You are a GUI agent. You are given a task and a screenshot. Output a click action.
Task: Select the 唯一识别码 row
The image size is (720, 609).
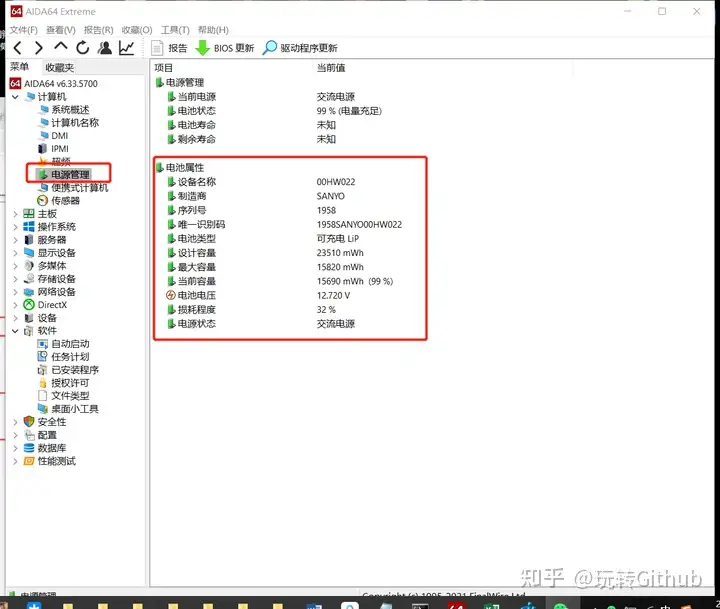[284, 225]
